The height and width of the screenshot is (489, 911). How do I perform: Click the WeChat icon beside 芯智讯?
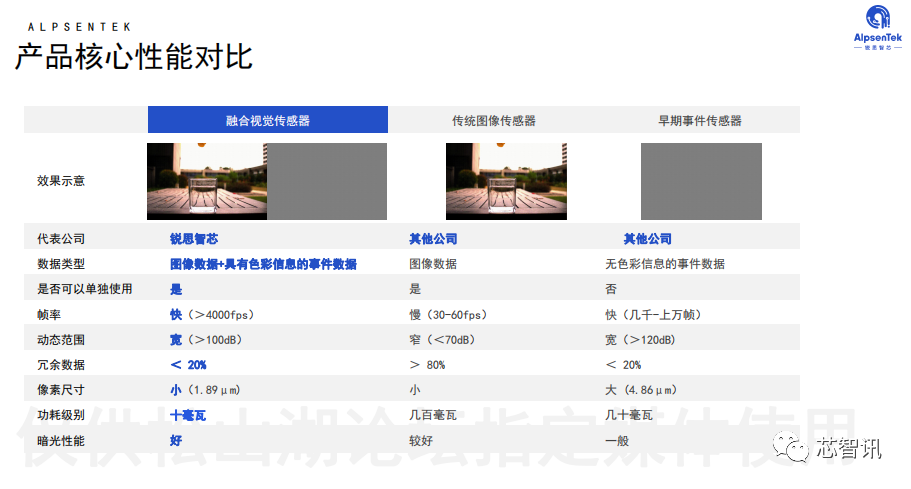point(790,447)
